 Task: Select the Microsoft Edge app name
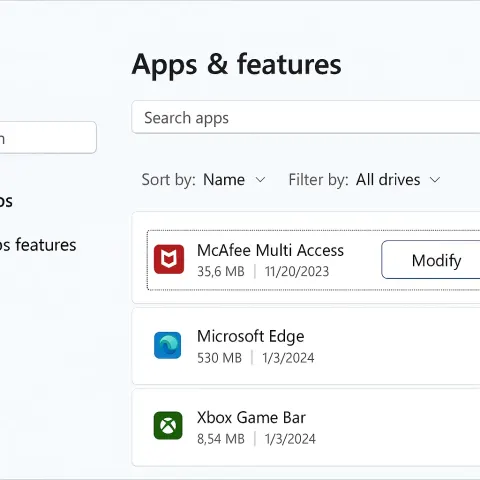pos(251,336)
